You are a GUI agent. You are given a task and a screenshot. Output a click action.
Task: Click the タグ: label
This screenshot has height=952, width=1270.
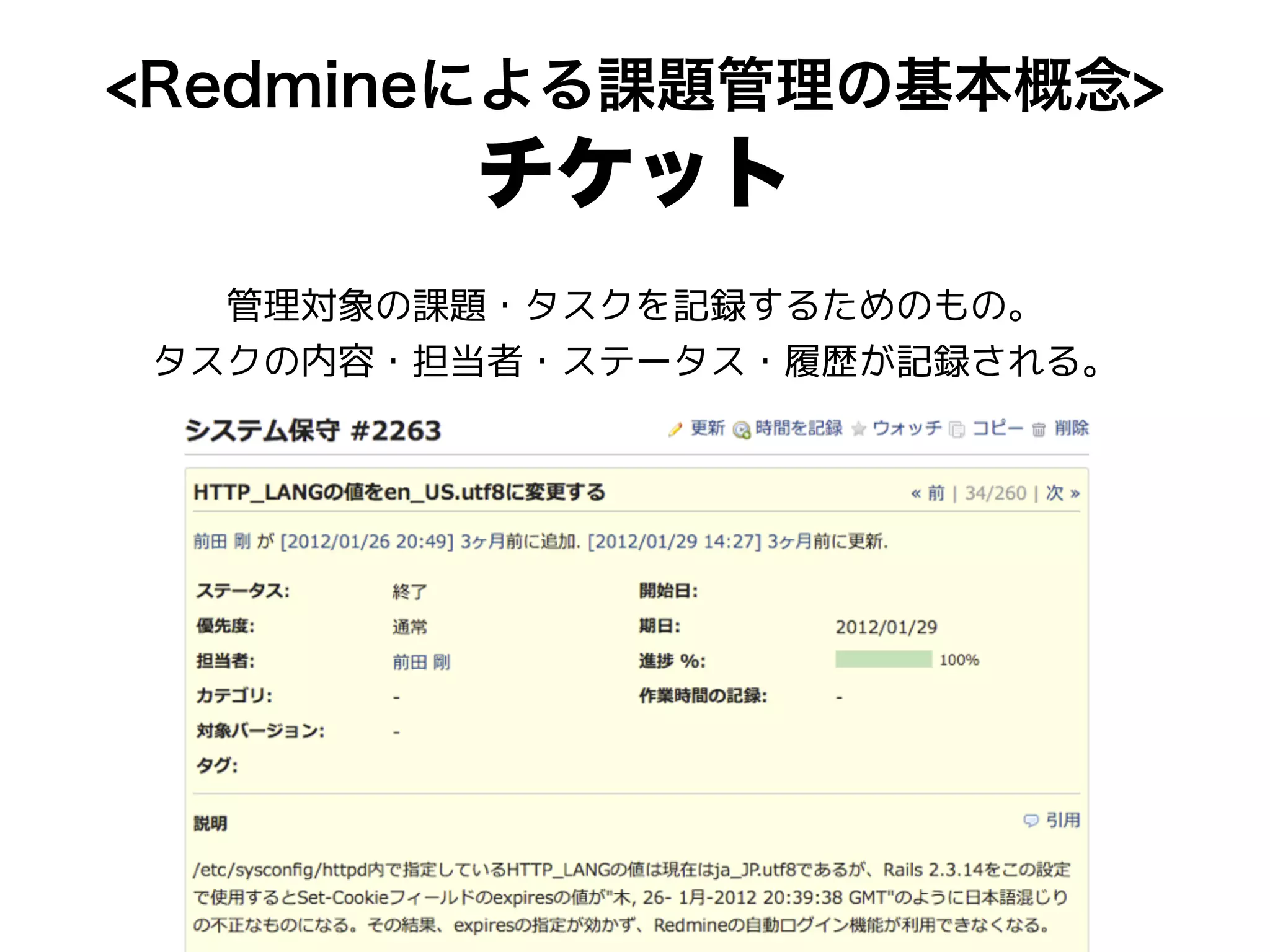click(217, 765)
